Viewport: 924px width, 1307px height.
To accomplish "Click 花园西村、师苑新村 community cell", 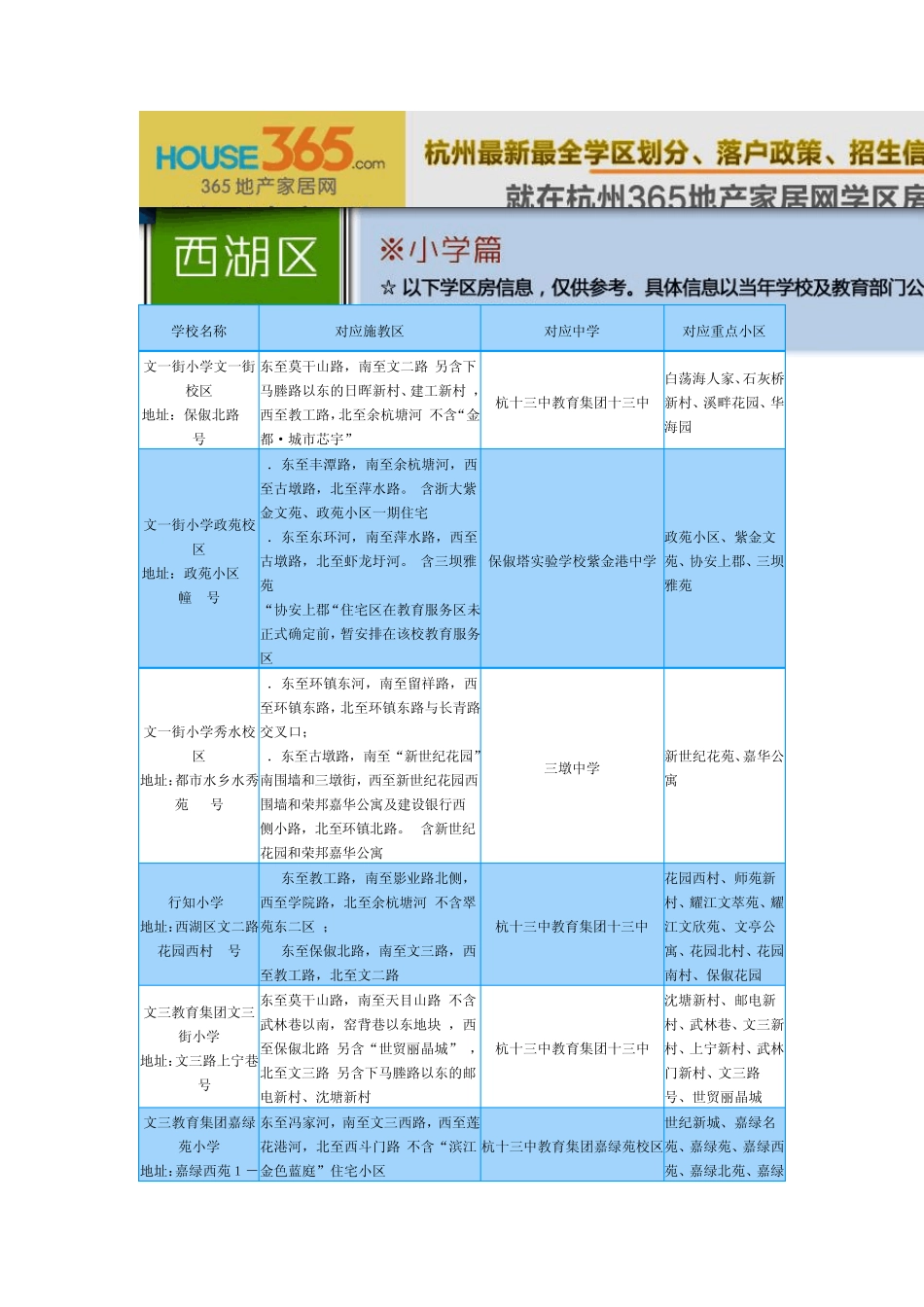I will [725, 926].
